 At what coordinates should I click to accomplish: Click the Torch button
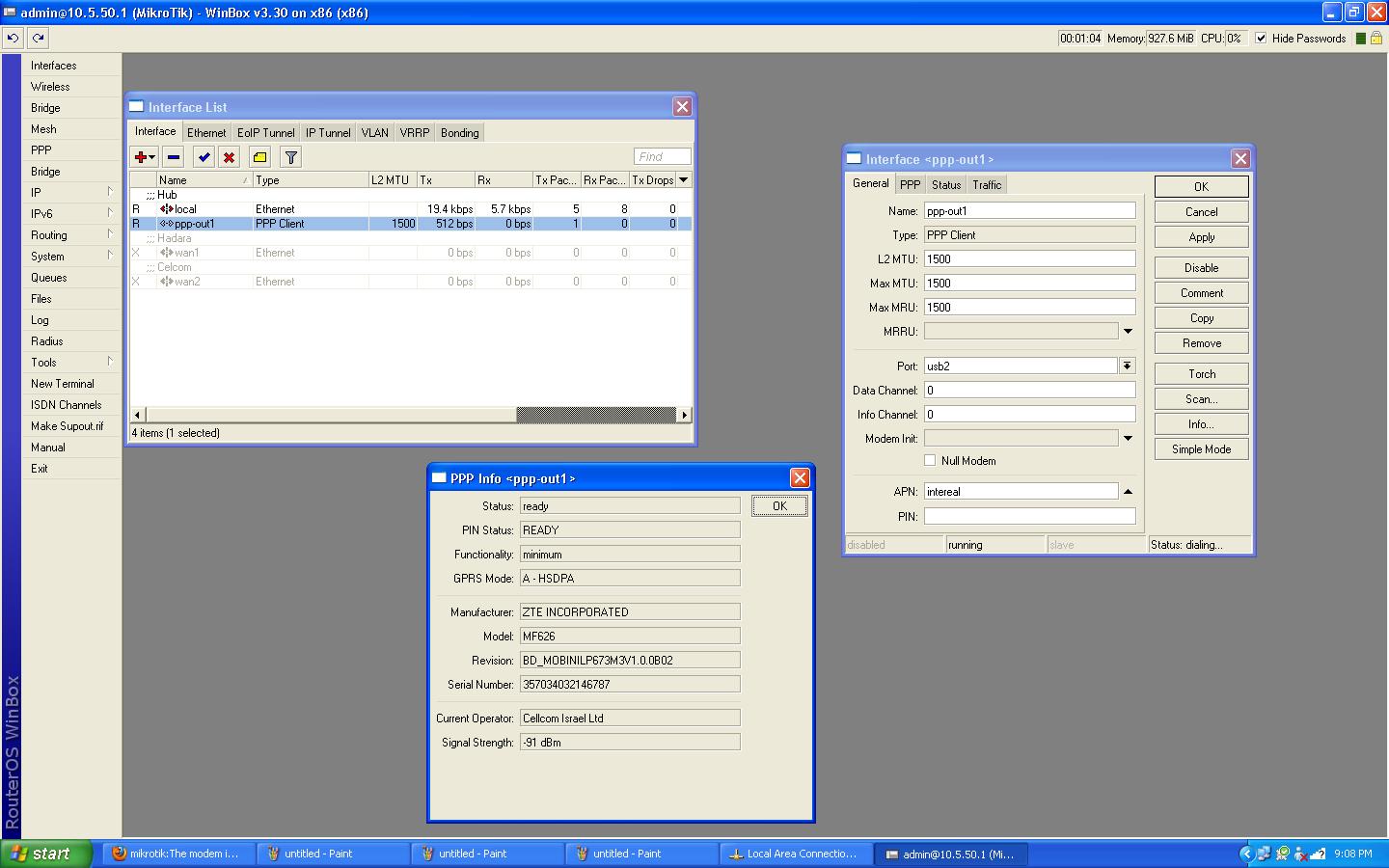click(1202, 374)
